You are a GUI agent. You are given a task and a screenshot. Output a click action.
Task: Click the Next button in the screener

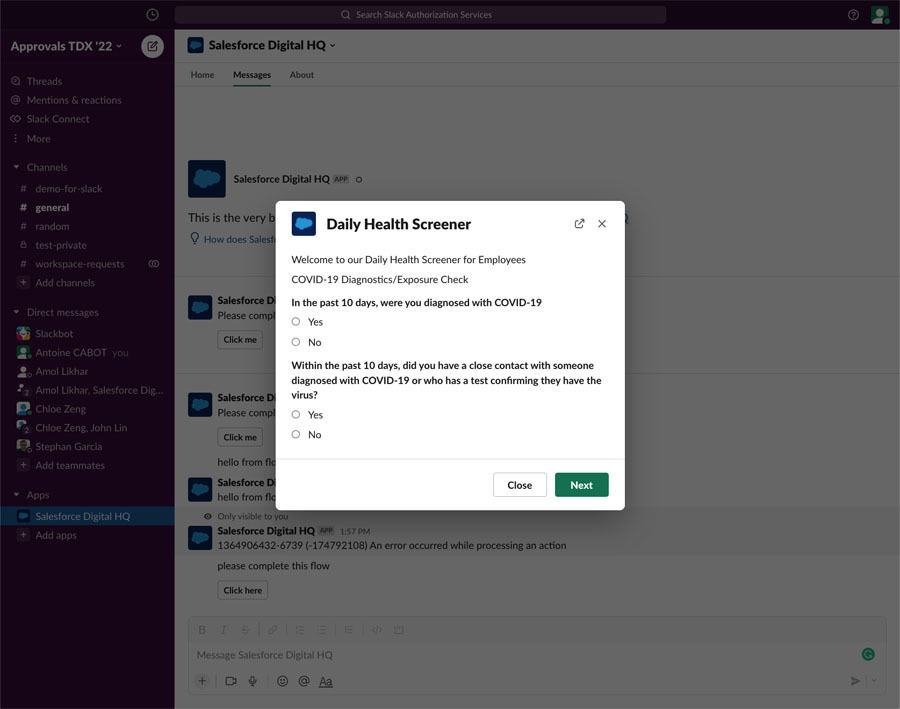581,485
